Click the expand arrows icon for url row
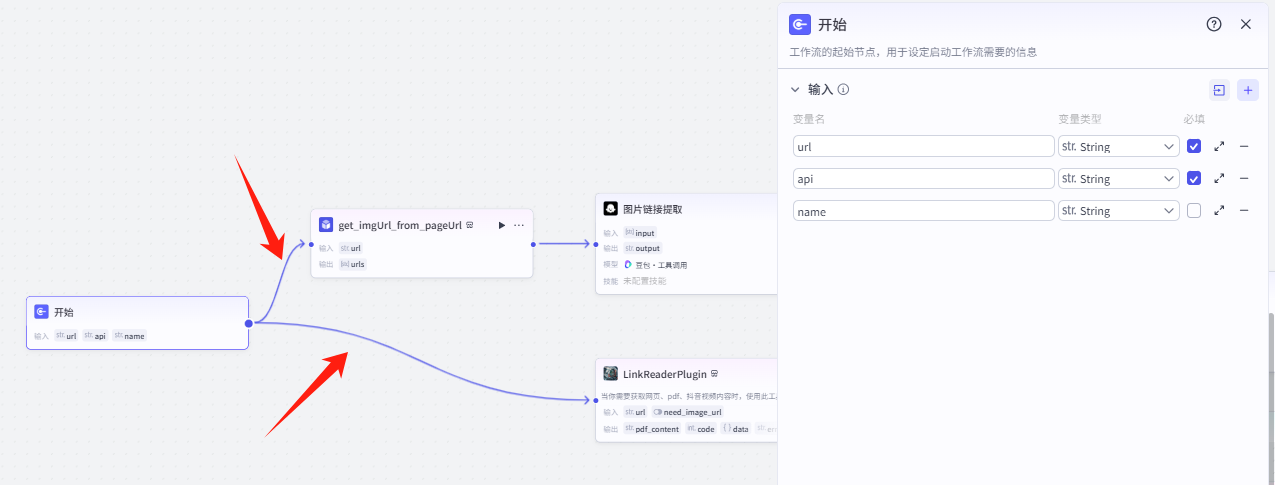This screenshot has height=485, width=1275. (1219, 146)
